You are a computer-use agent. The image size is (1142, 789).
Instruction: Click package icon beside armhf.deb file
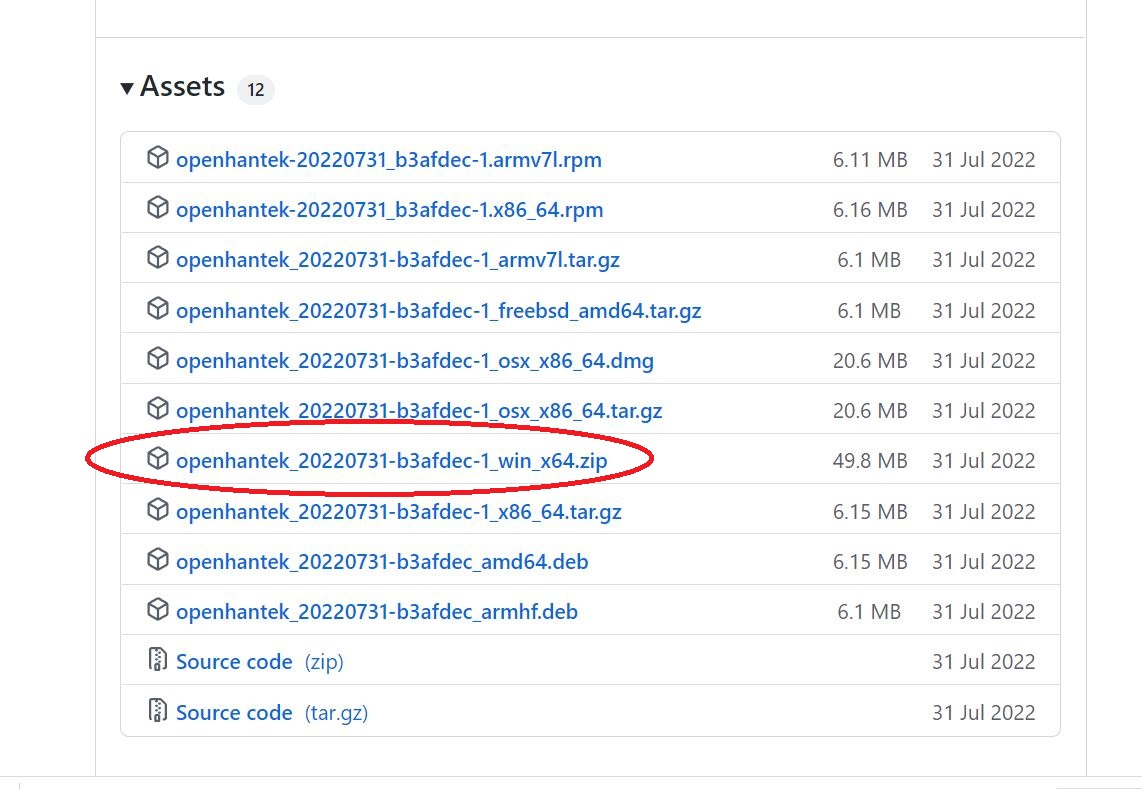157,610
